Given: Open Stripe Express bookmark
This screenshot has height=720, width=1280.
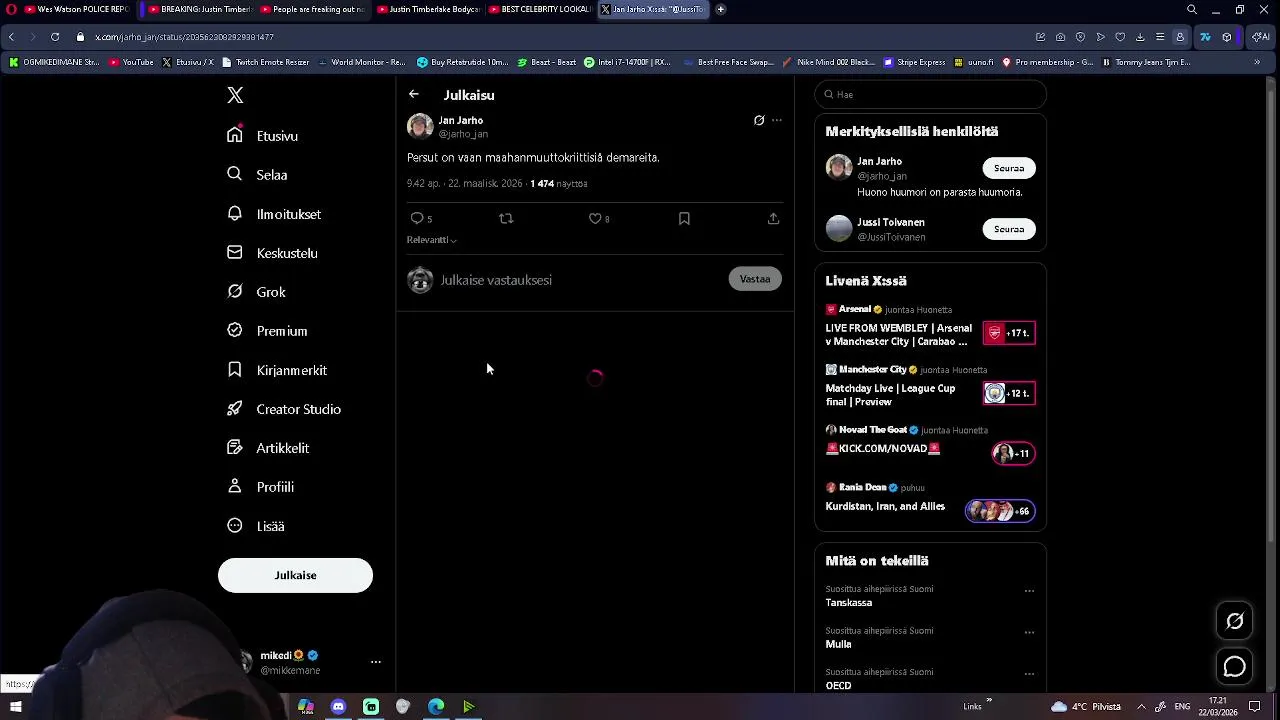Looking at the screenshot, I should coord(914,62).
